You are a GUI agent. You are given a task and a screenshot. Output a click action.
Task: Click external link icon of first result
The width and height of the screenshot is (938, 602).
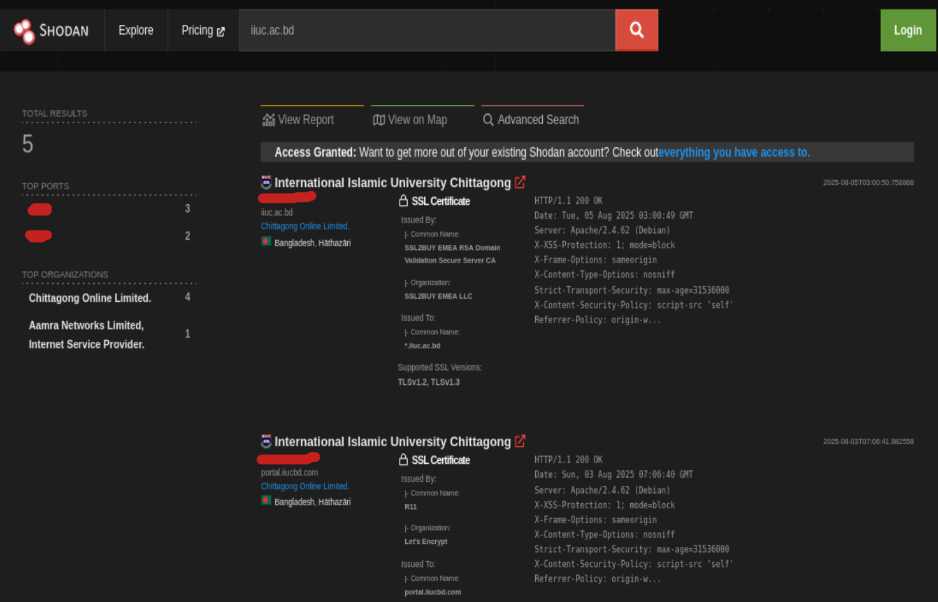click(520, 182)
